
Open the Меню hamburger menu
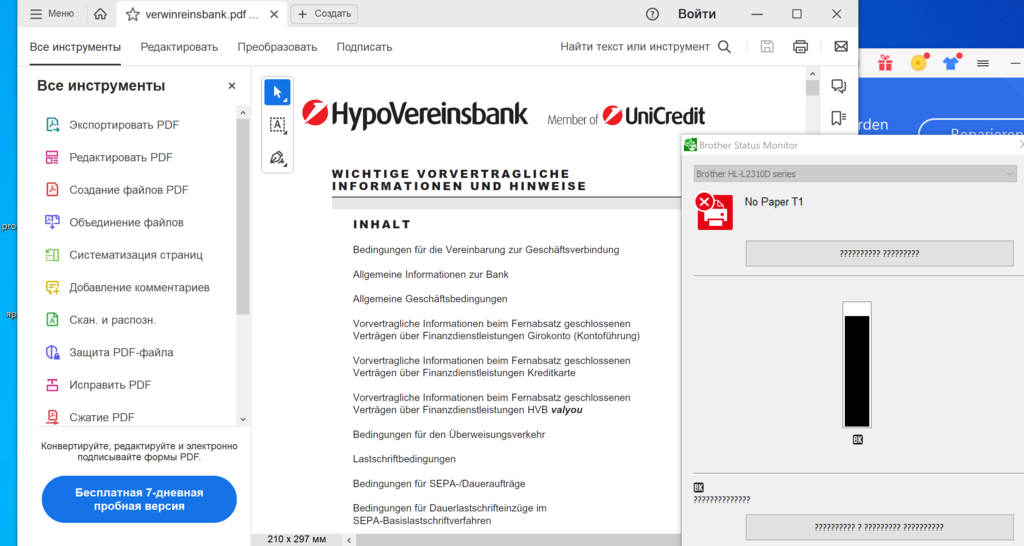pyautogui.click(x=51, y=14)
